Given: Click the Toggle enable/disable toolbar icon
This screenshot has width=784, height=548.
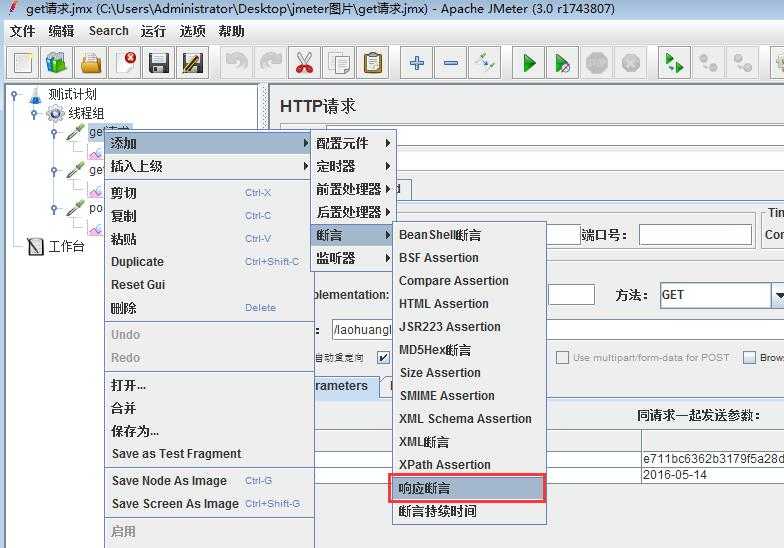Looking at the screenshot, I should click(484, 63).
